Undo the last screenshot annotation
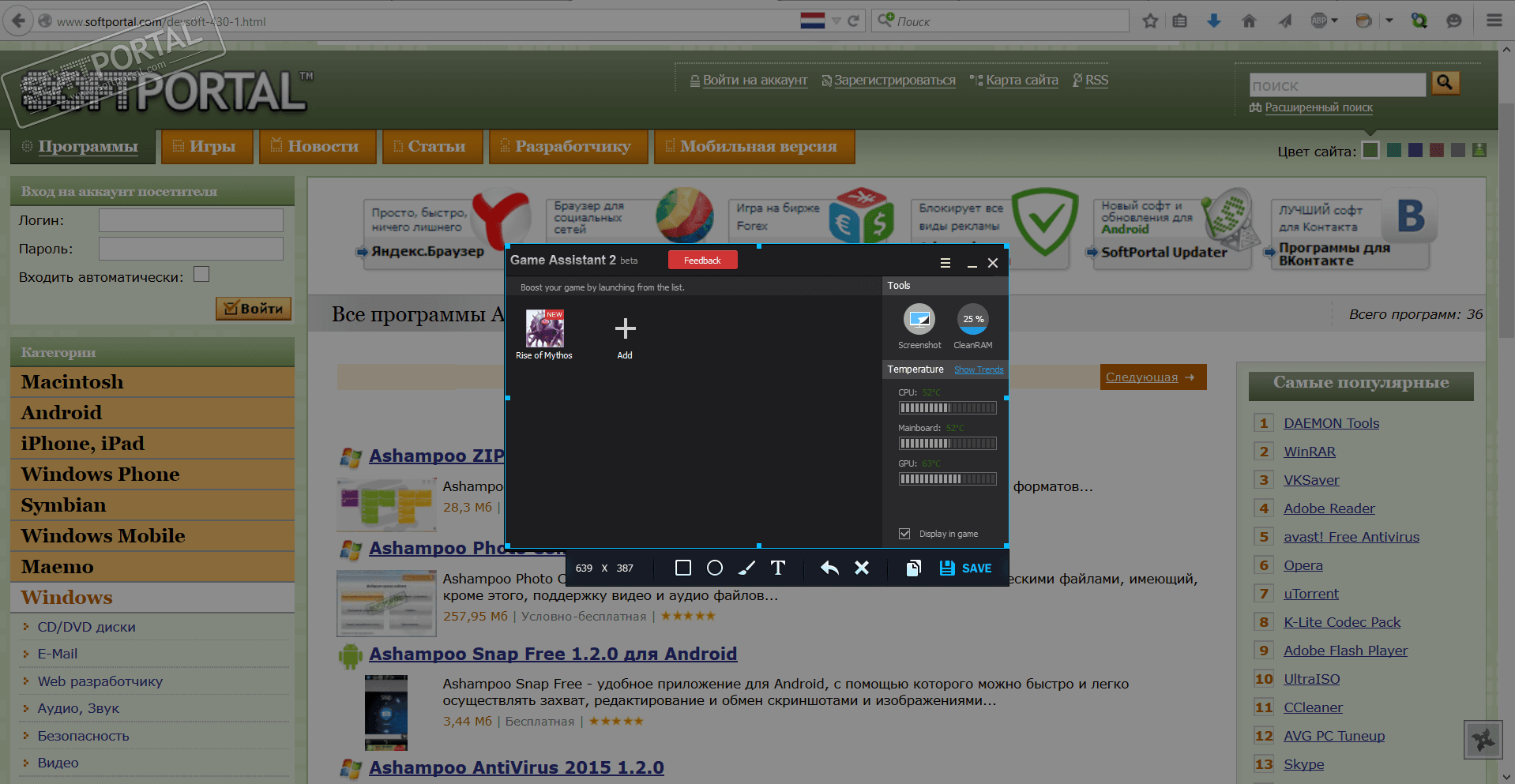 click(x=829, y=568)
